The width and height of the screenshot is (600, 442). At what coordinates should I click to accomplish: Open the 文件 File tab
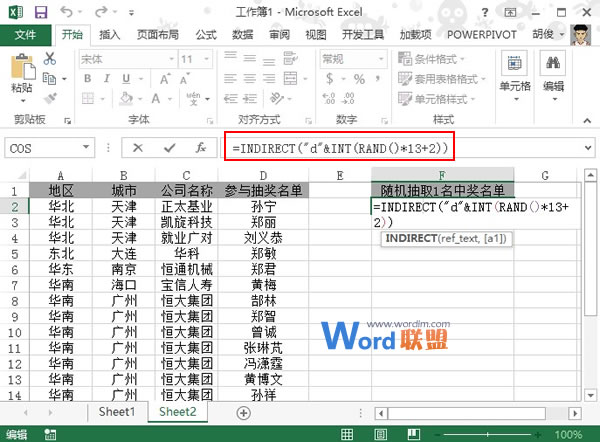pyautogui.click(x=25, y=35)
